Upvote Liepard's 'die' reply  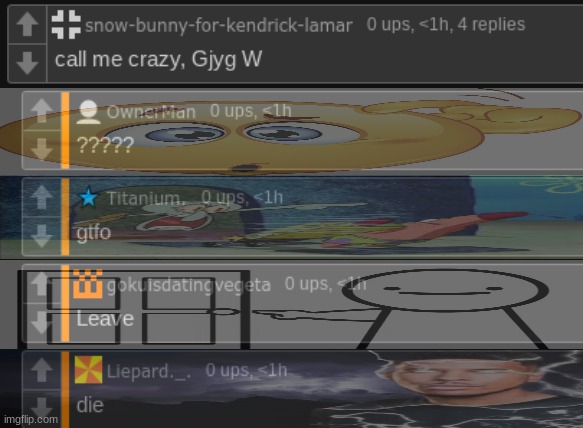coord(41,370)
